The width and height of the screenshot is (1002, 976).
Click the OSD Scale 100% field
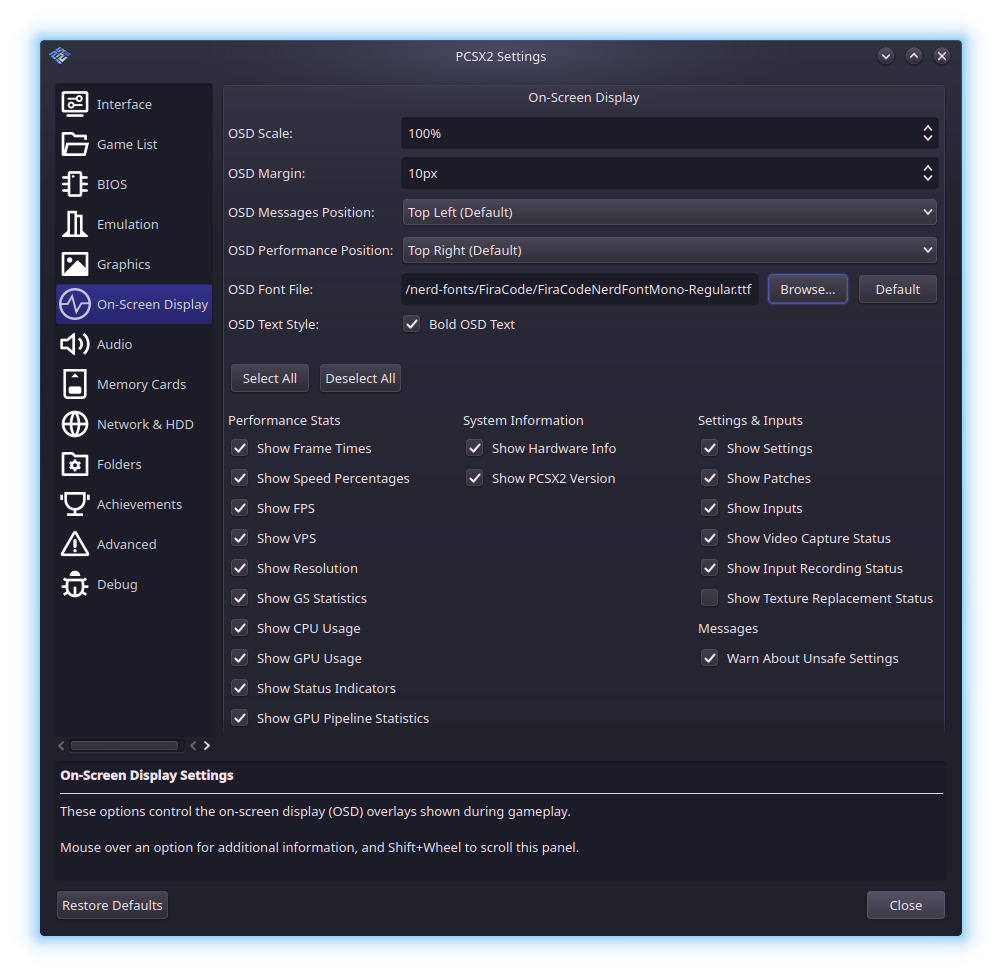(x=669, y=134)
